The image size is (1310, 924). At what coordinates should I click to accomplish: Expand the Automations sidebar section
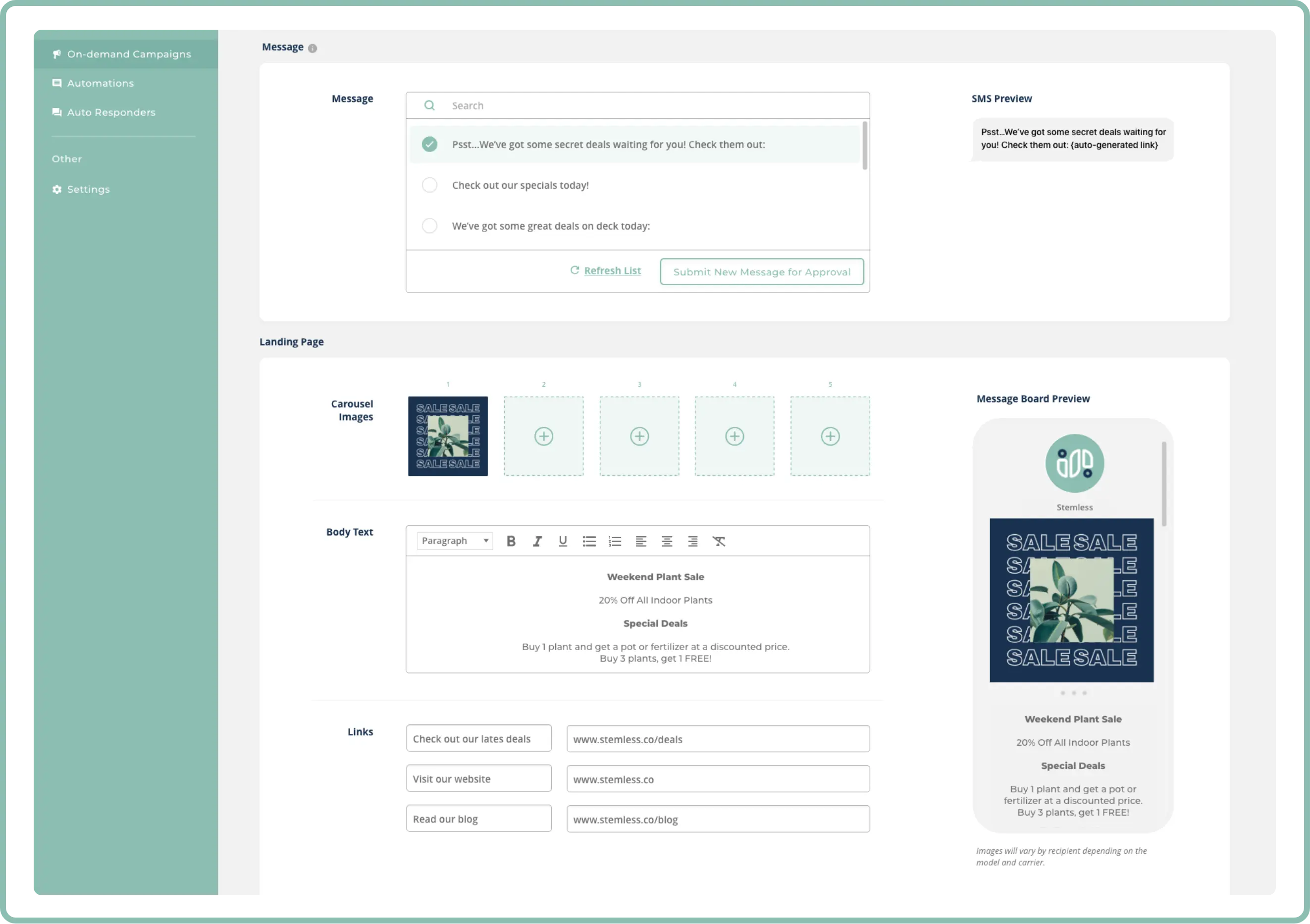100,82
